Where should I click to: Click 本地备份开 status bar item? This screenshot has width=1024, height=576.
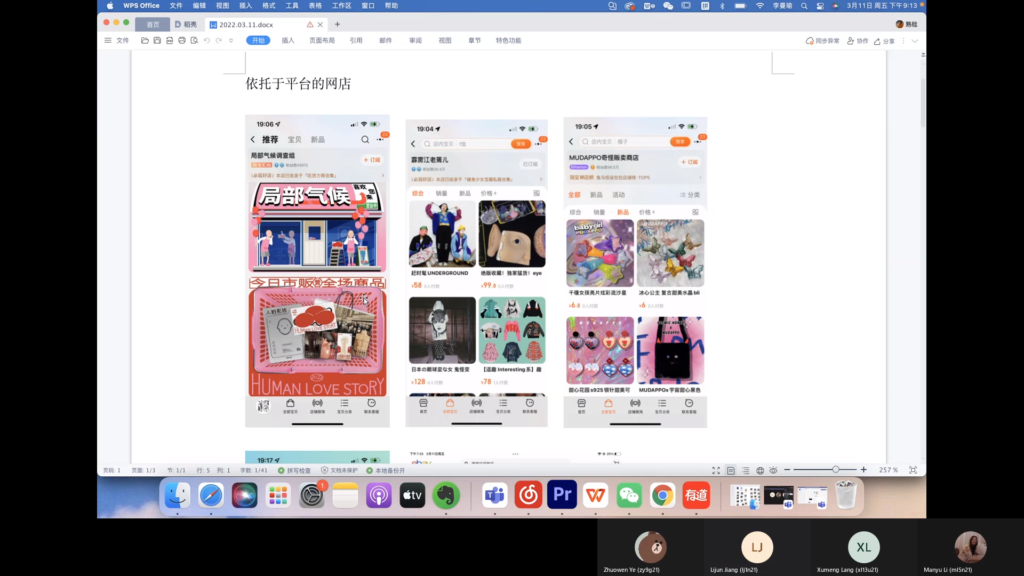pos(386,470)
